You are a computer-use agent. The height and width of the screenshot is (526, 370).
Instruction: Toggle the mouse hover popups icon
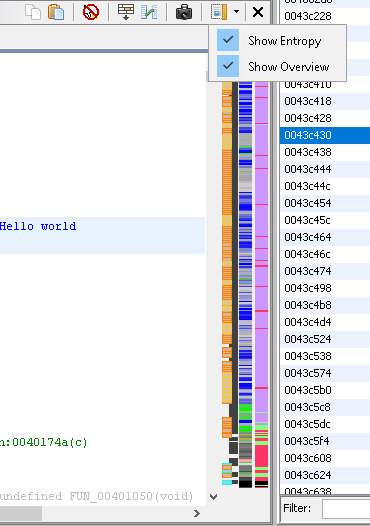pyautogui.click(x=91, y=12)
